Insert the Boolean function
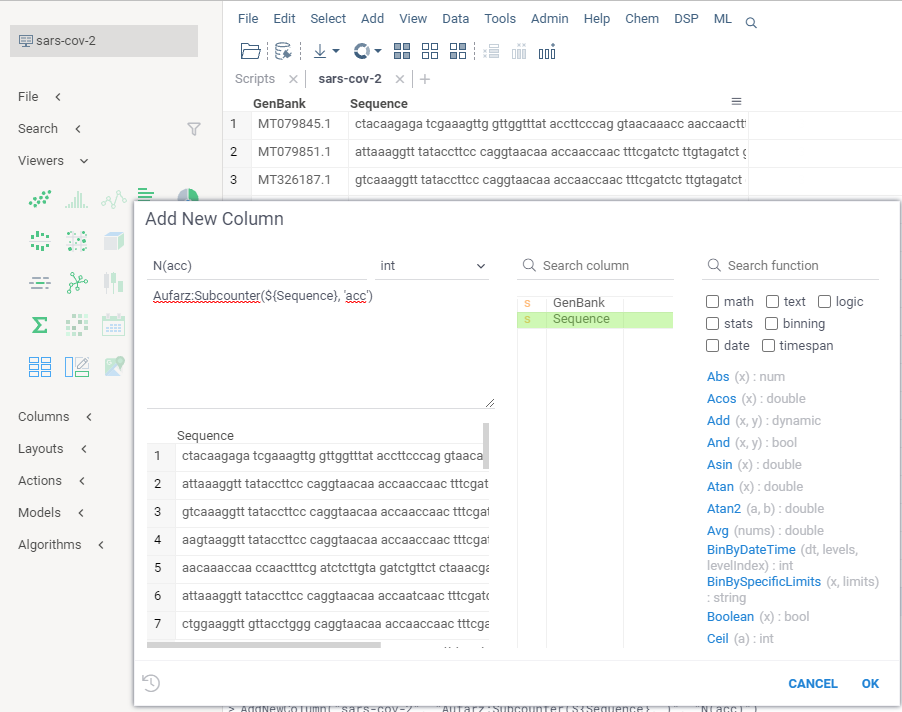This screenshot has width=902, height=712. click(x=730, y=617)
